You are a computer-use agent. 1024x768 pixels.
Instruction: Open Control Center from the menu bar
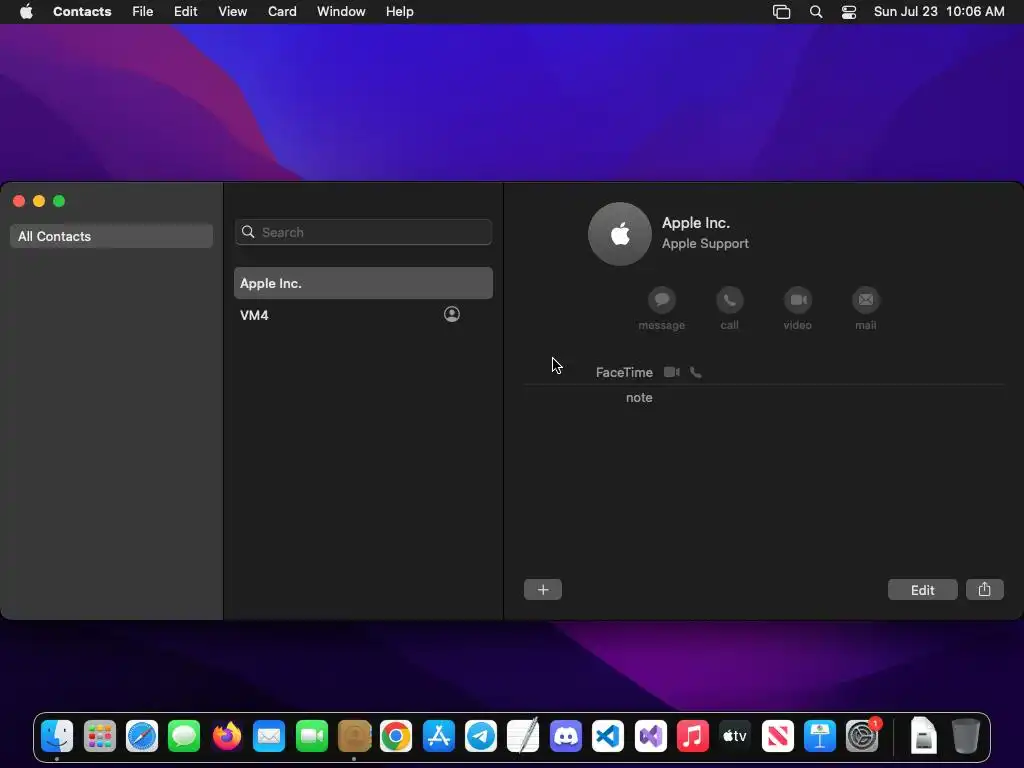848,12
